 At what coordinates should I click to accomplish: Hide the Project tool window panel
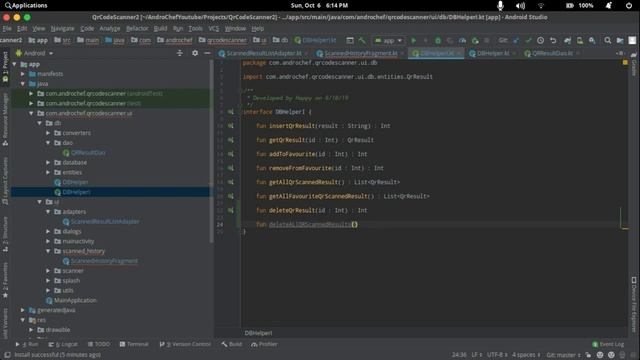click(x=207, y=53)
